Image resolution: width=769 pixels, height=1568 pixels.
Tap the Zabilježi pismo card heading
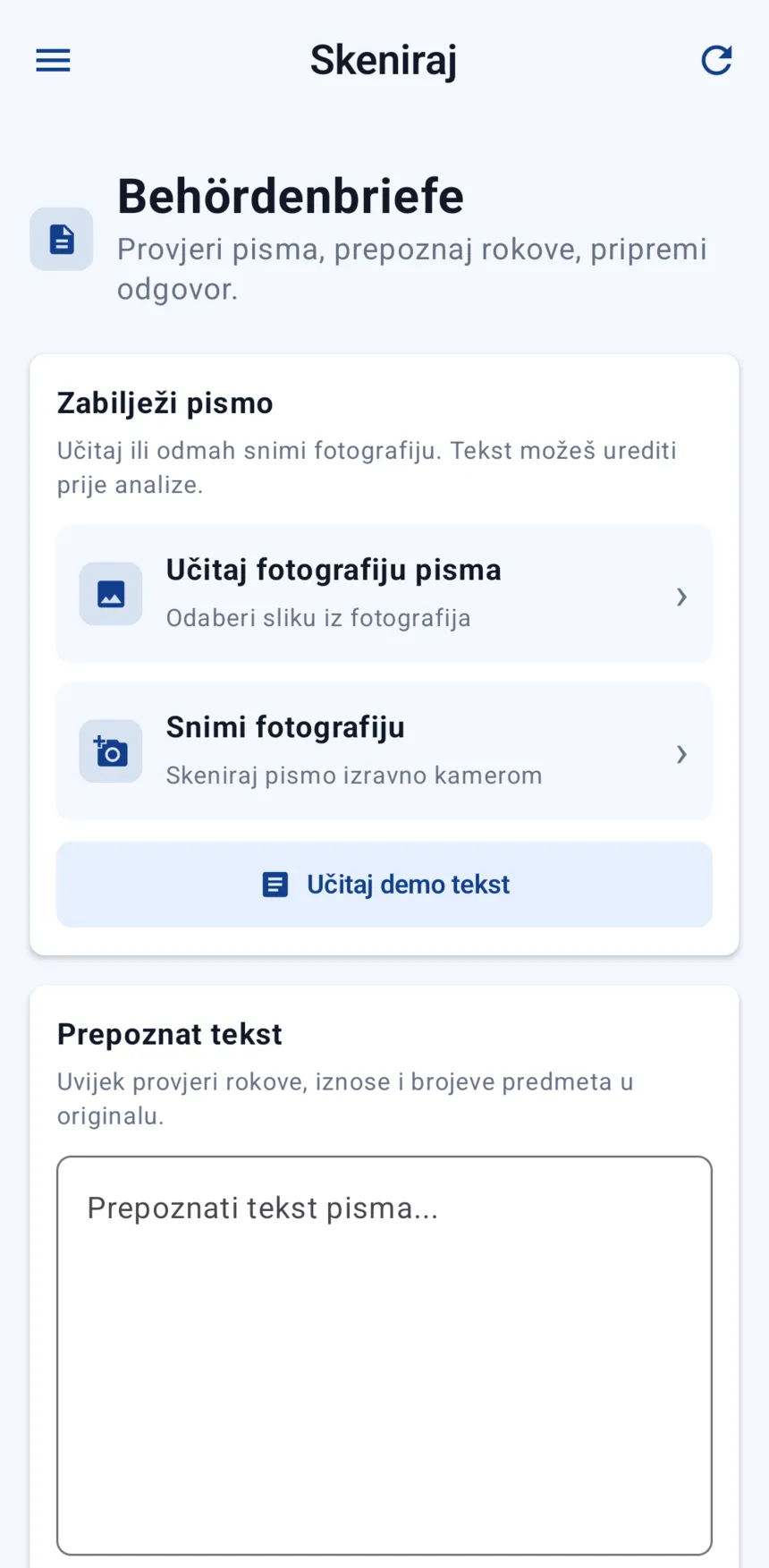click(165, 403)
